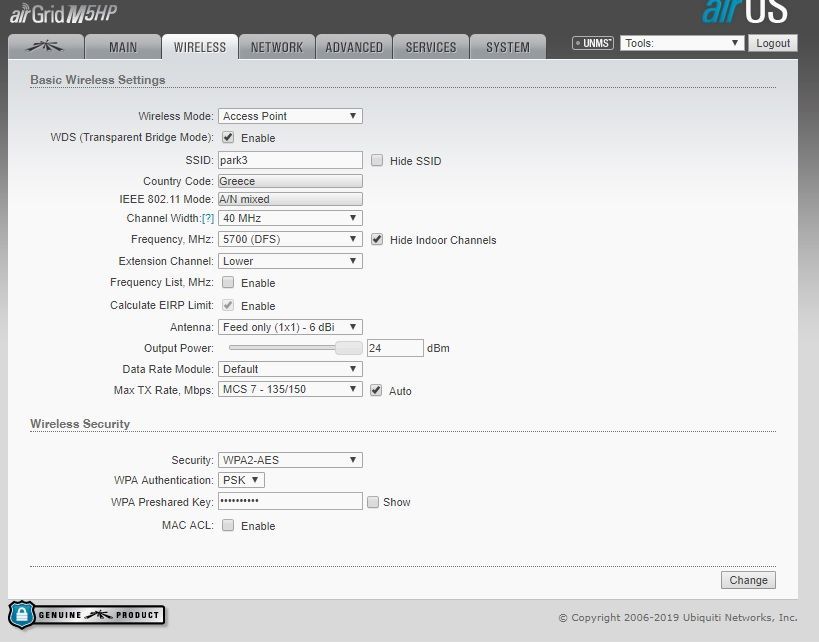Open the Security dropdown
Screen dimensions: 819x643
(290, 459)
